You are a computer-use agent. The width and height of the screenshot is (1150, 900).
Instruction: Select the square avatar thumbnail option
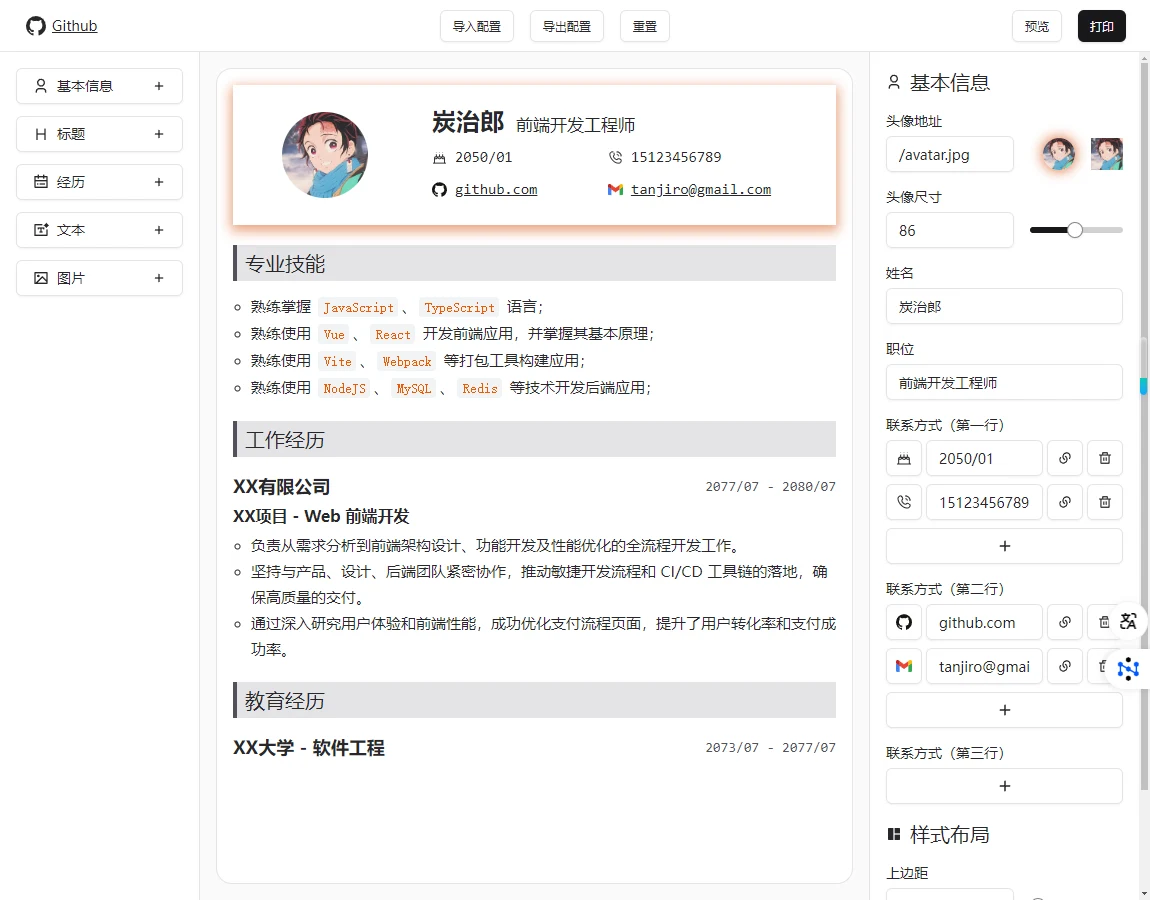point(1107,154)
